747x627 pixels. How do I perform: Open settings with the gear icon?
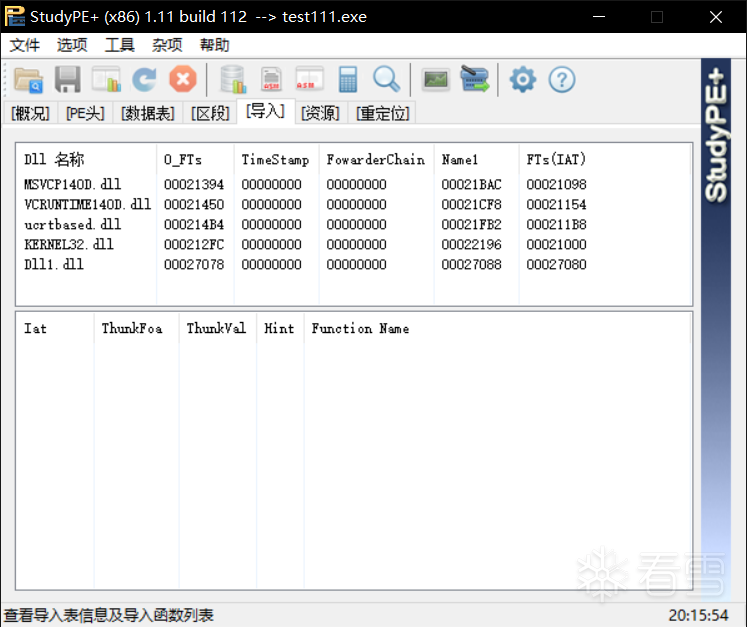523,80
